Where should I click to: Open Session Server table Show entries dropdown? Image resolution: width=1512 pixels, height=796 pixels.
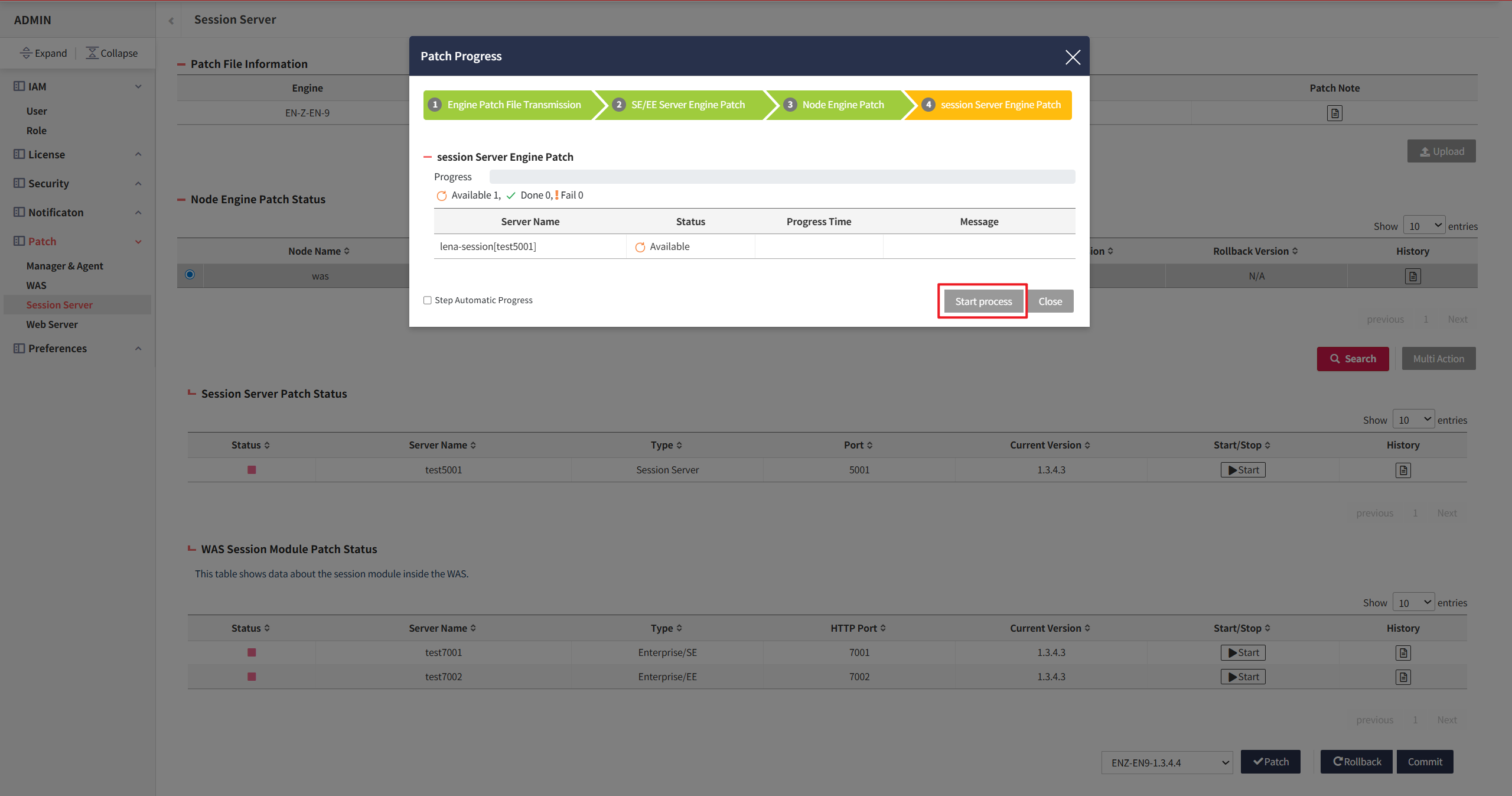1414,420
